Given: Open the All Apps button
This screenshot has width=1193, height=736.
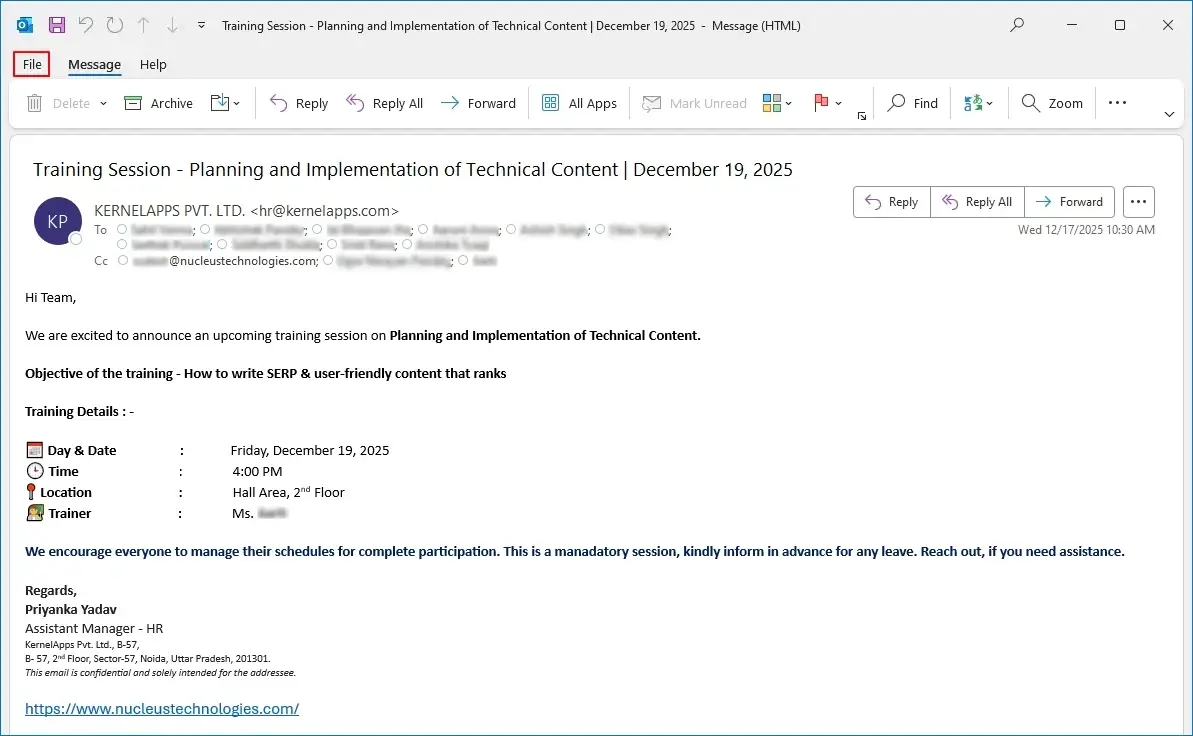Looking at the screenshot, I should click(579, 103).
